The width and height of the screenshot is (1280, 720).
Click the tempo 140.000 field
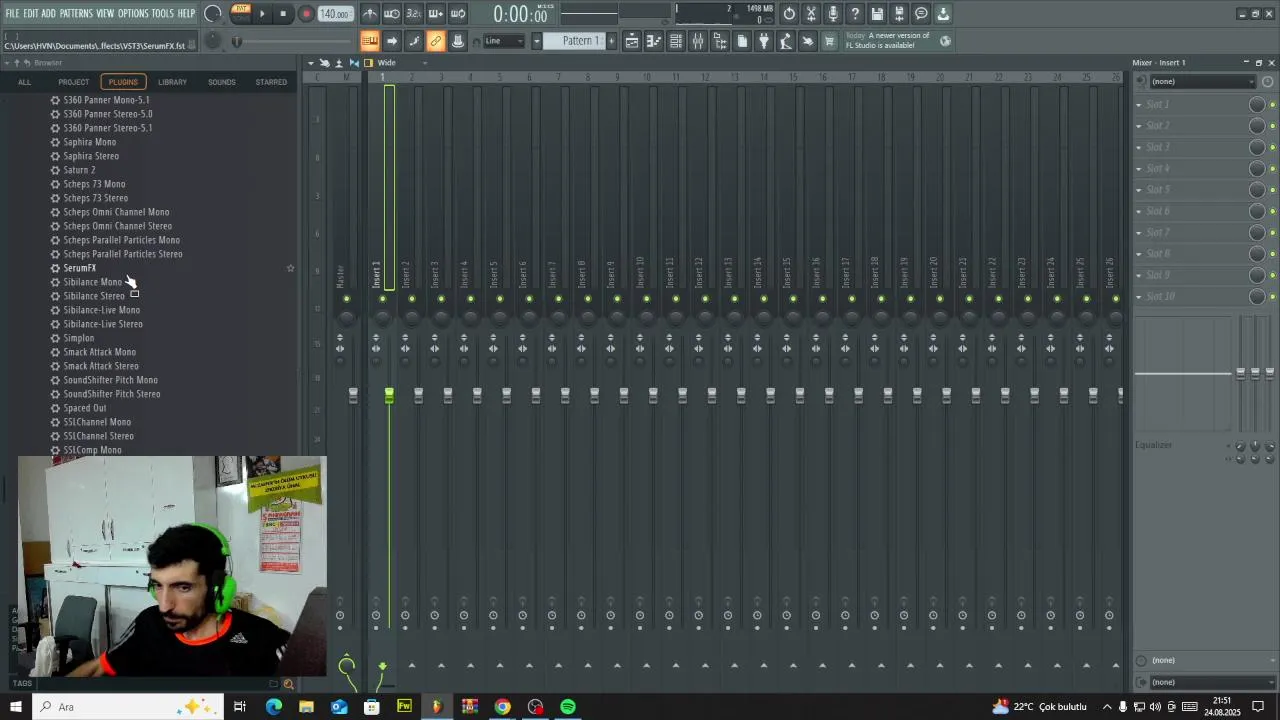pos(334,14)
